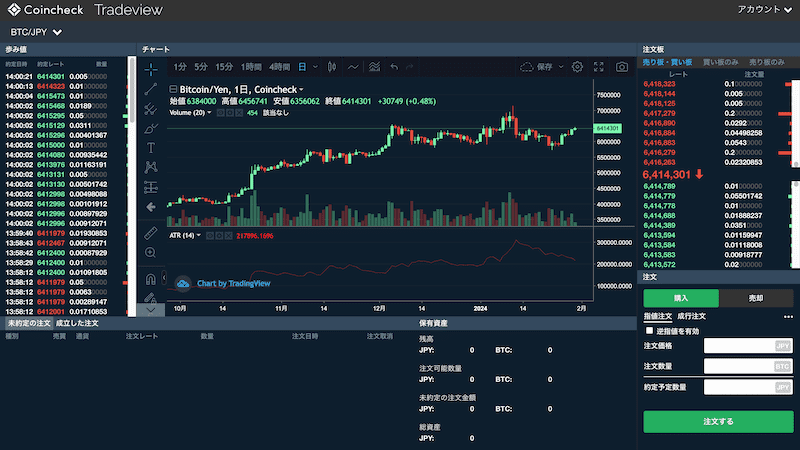800x450 pixels.
Task: Open the compare symbols tool
Action: coord(353,67)
